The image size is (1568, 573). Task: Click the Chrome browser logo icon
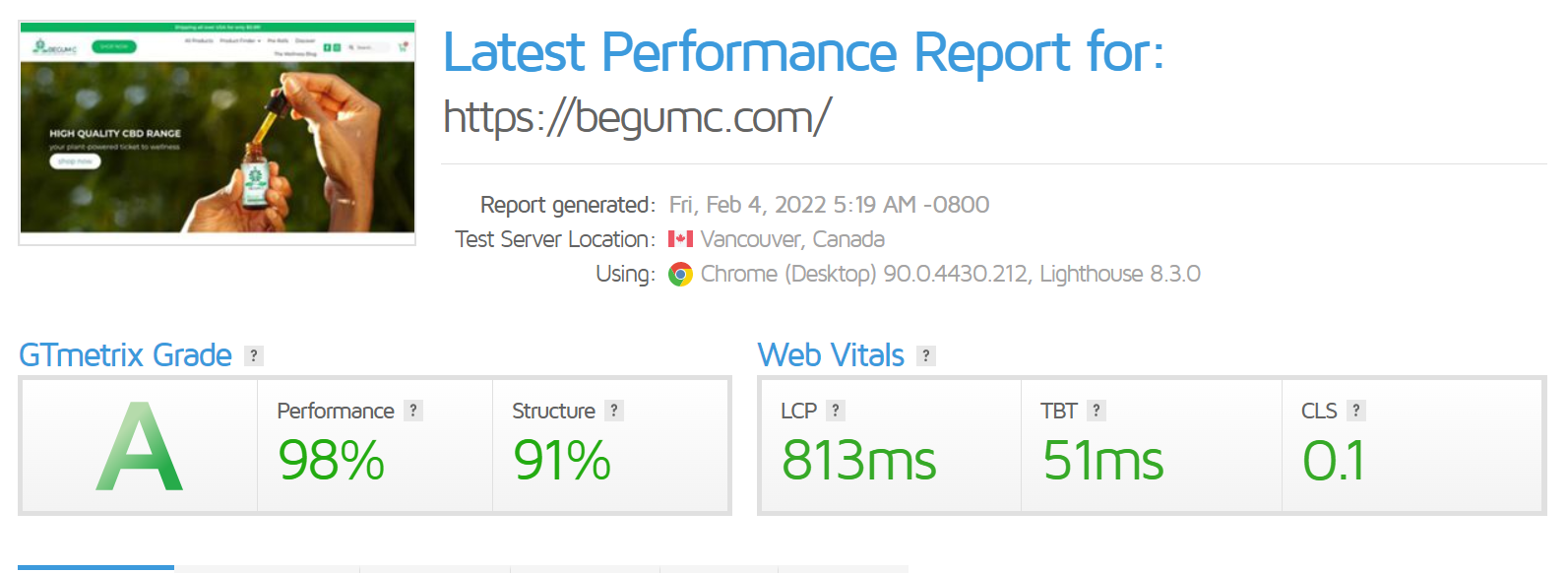680,275
